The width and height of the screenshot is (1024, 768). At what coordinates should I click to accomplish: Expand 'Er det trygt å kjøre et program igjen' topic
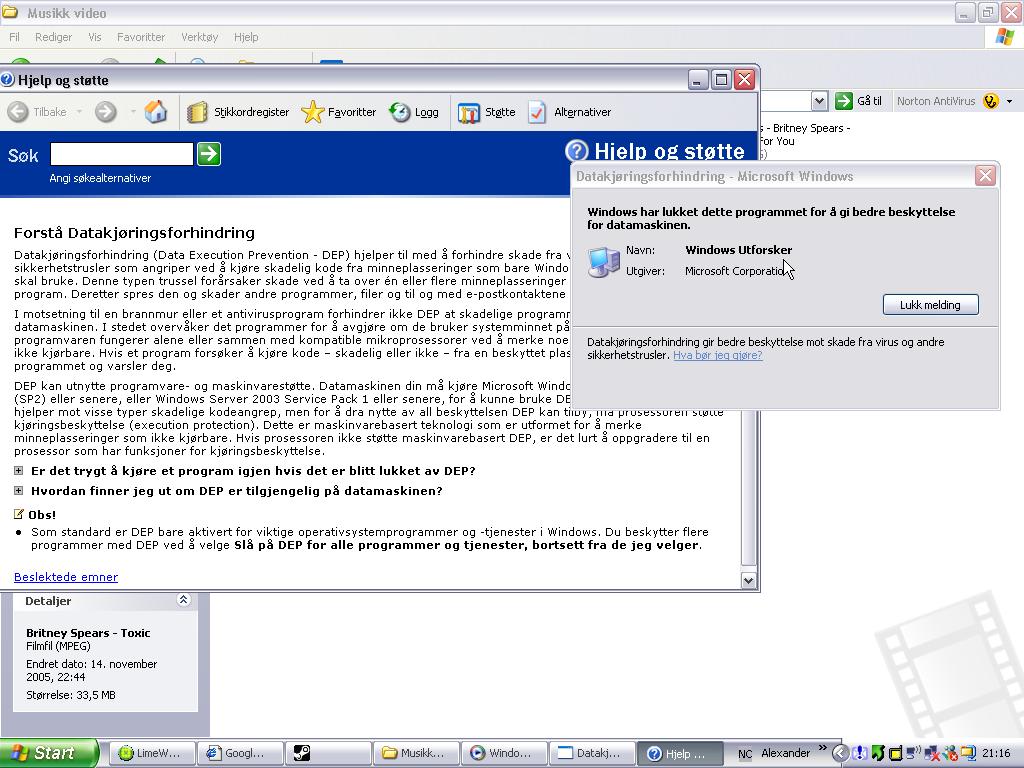coord(18,470)
